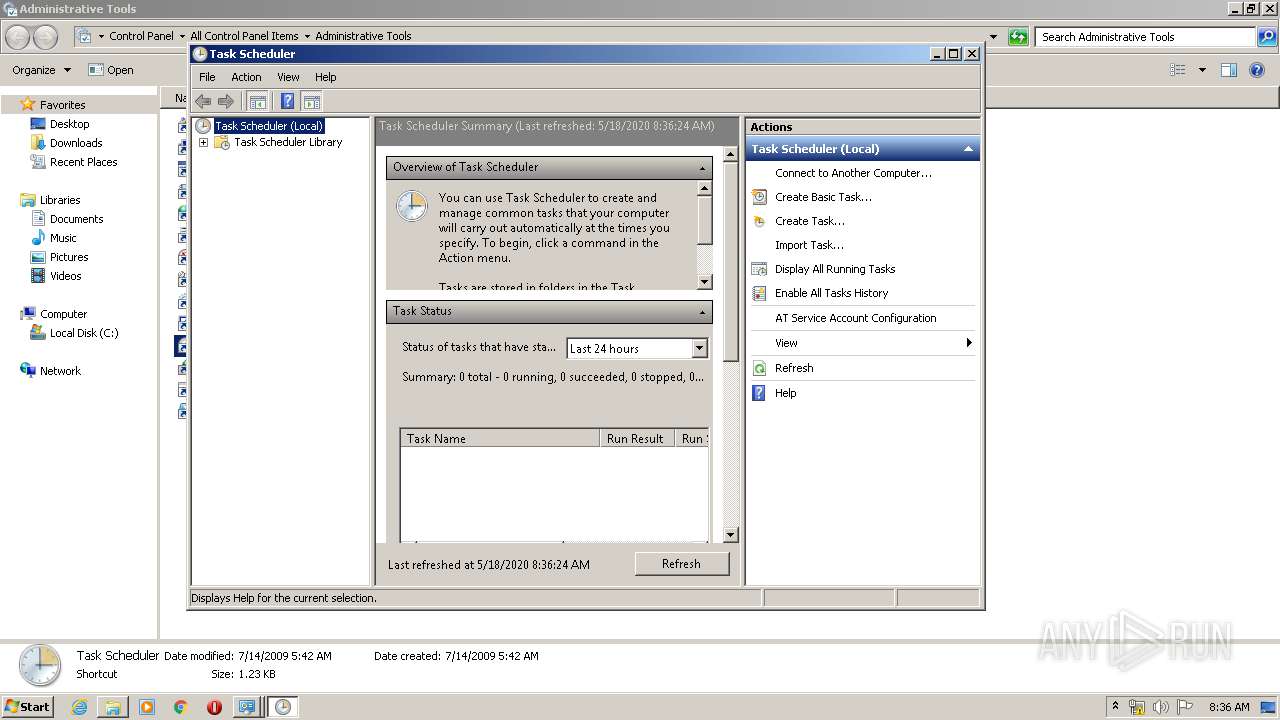The image size is (1280, 720).
Task: Open the view options dropdown arrow in Explorer
Action: click(1202, 70)
